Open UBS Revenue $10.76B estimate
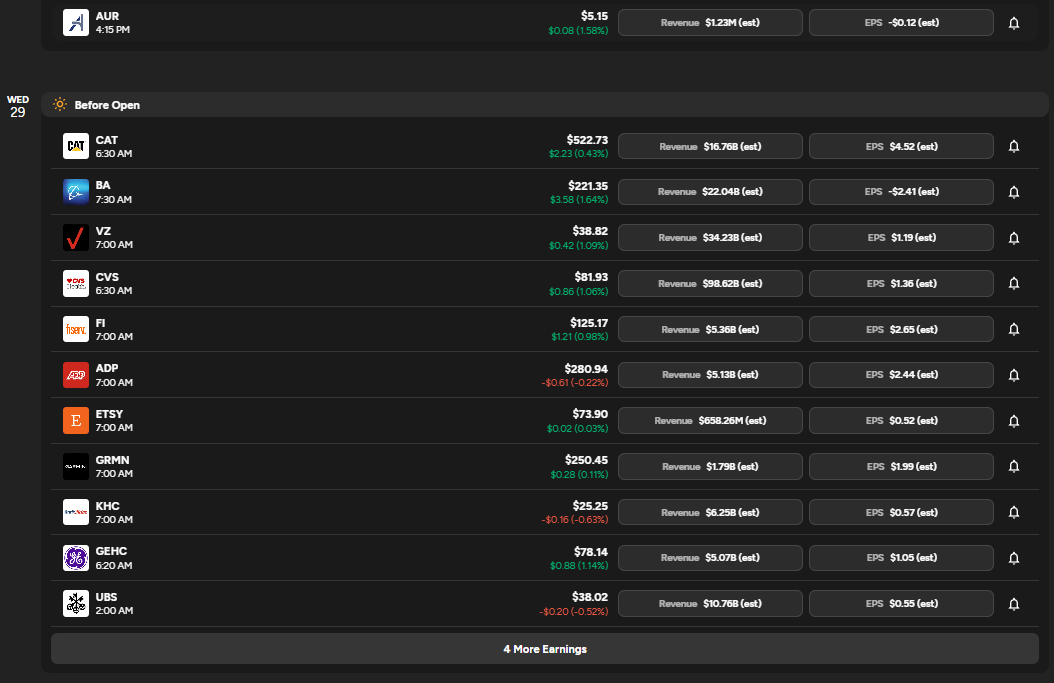1054x683 pixels. click(711, 604)
